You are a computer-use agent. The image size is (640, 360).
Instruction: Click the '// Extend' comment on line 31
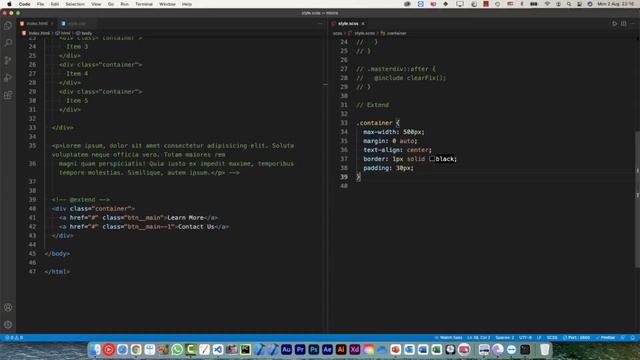pos(373,105)
